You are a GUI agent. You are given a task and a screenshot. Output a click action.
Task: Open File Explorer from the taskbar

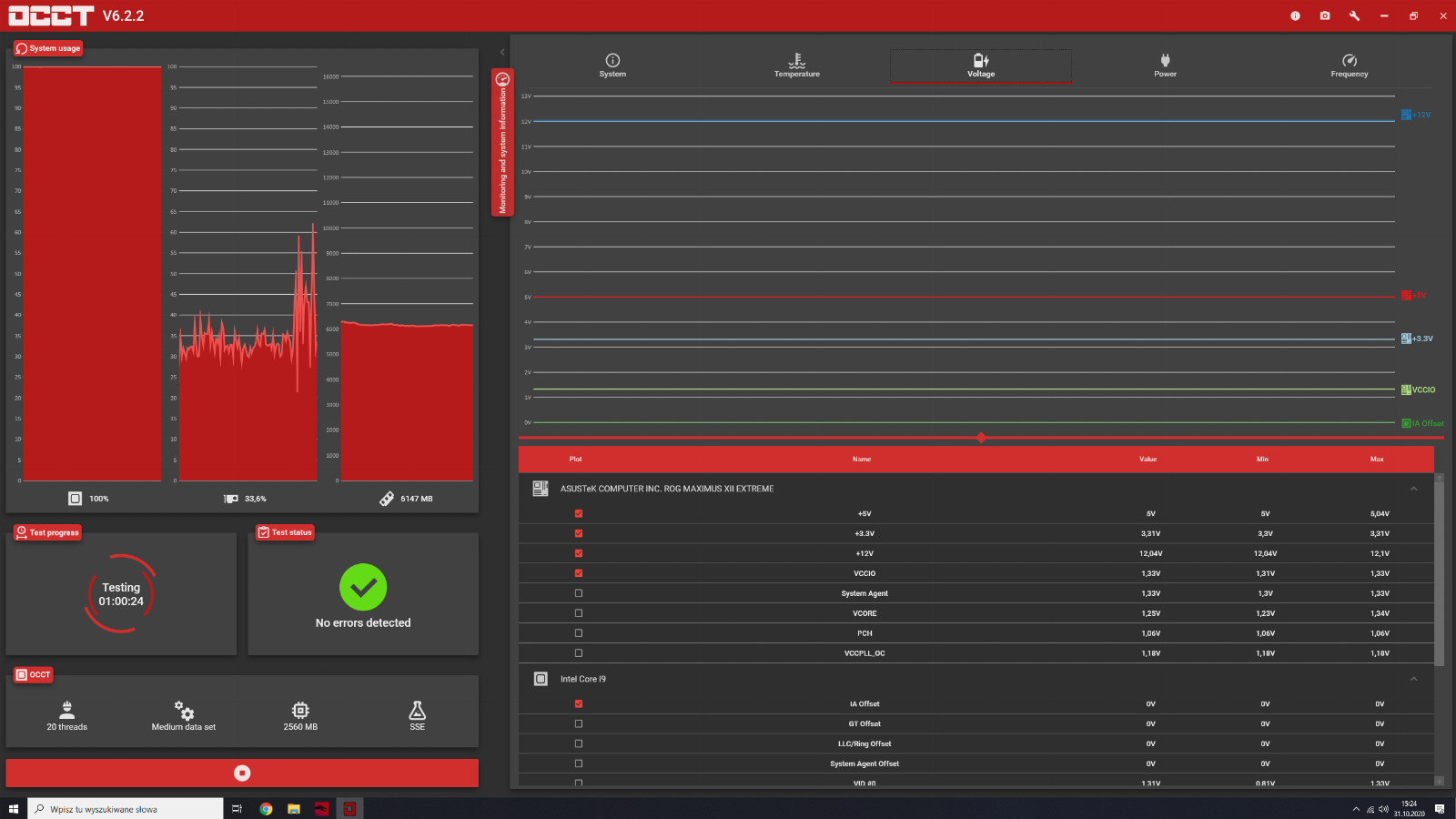(294, 809)
